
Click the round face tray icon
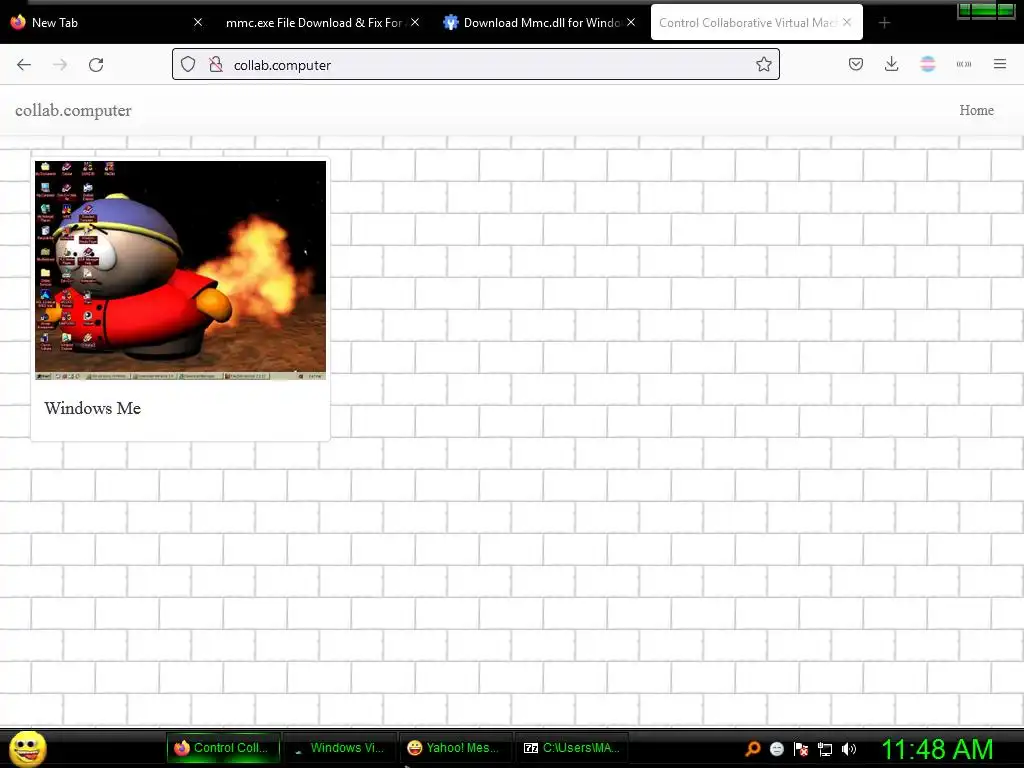click(776, 749)
